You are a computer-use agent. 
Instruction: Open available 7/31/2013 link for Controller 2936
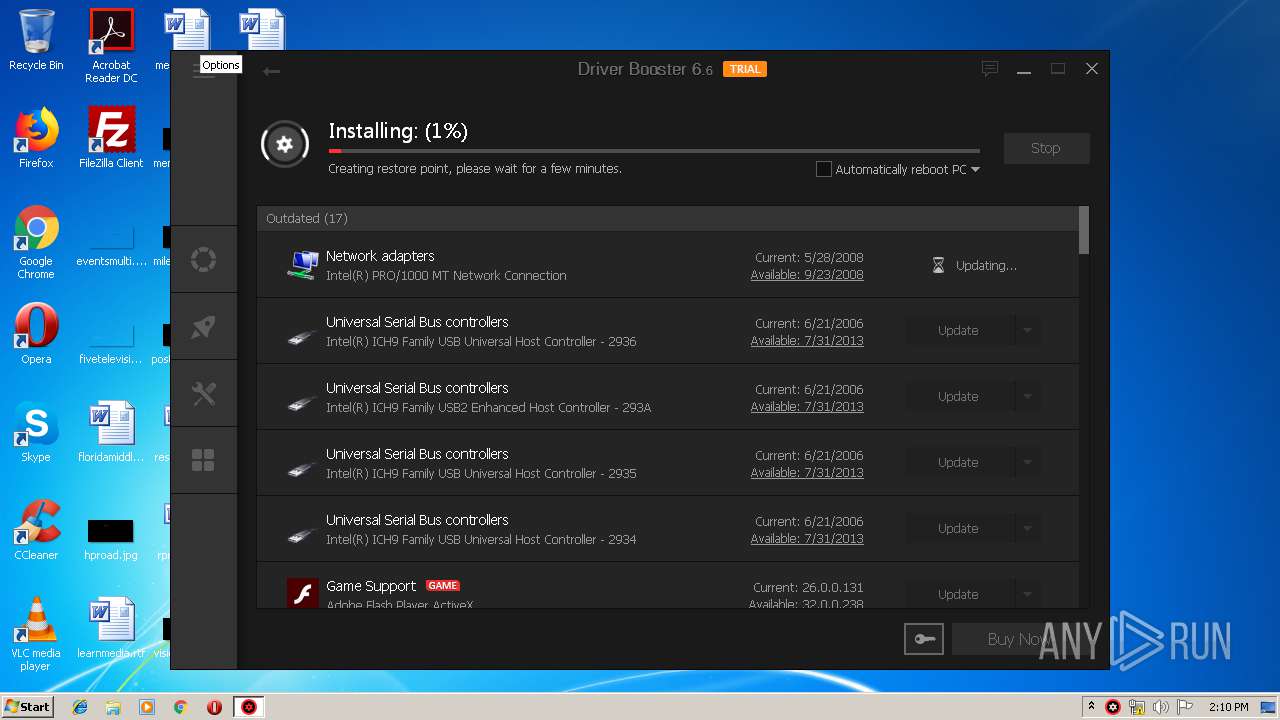[807, 341]
